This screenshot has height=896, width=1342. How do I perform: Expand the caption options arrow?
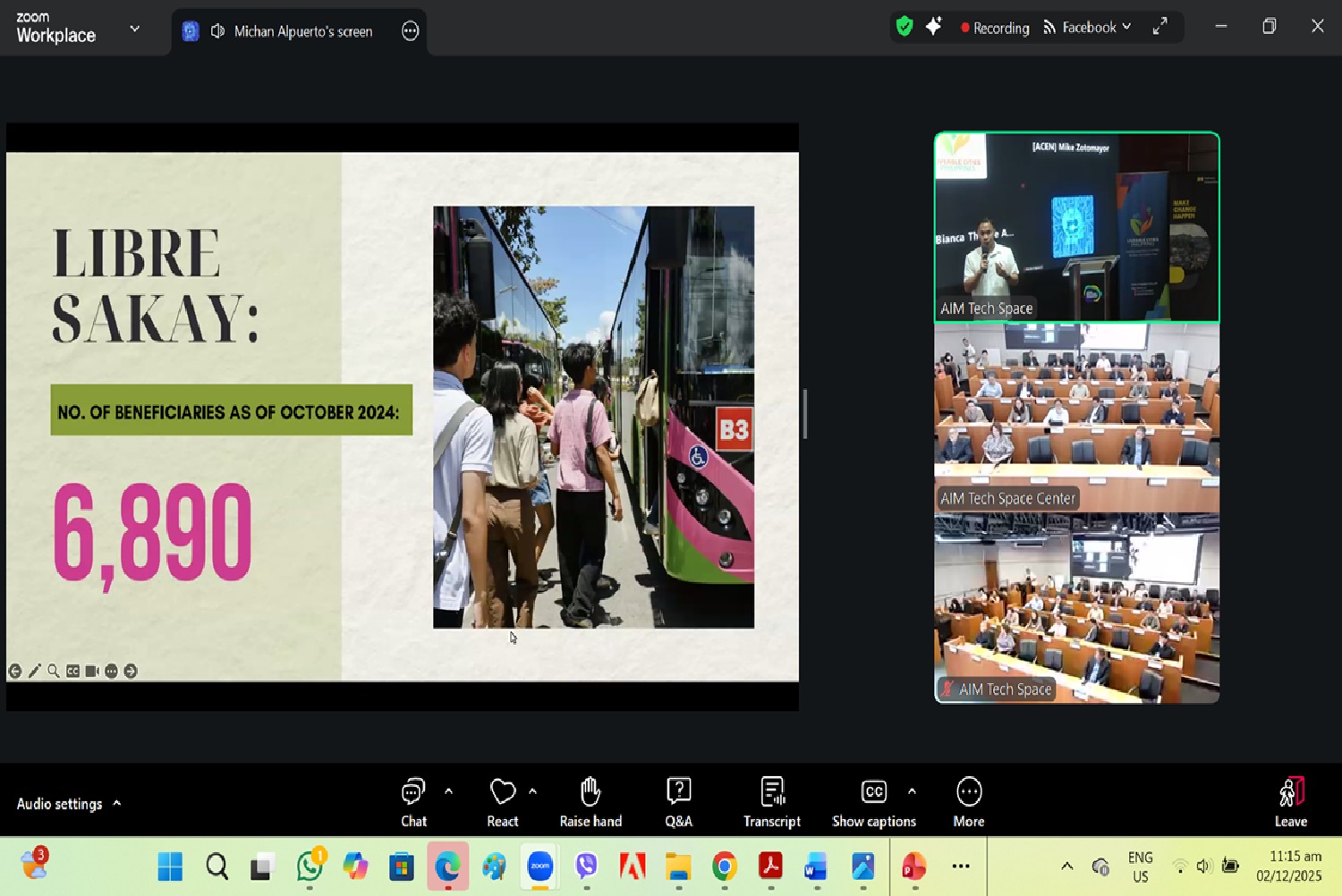(x=912, y=791)
